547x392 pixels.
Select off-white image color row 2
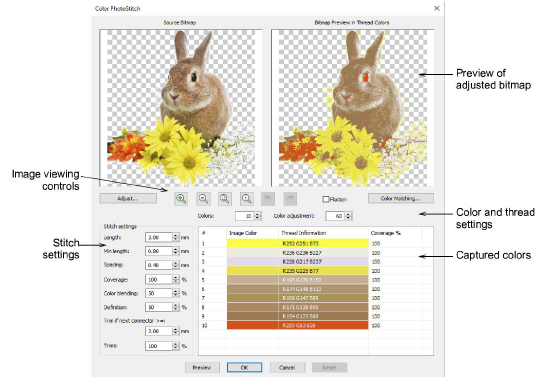pyautogui.click(x=253, y=252)
